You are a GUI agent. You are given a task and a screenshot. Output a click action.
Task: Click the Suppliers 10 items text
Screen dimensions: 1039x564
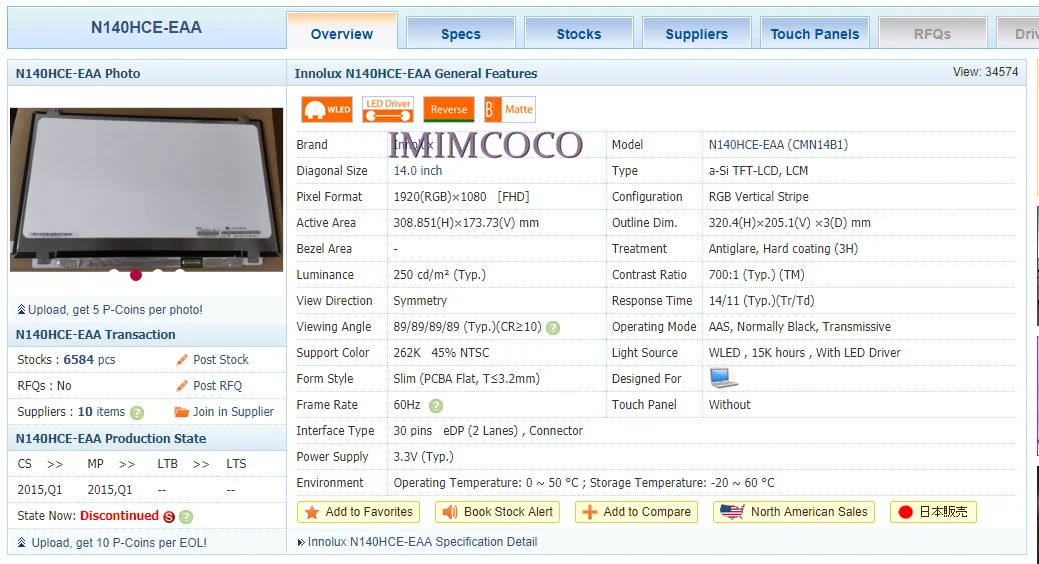click(71, 412)
